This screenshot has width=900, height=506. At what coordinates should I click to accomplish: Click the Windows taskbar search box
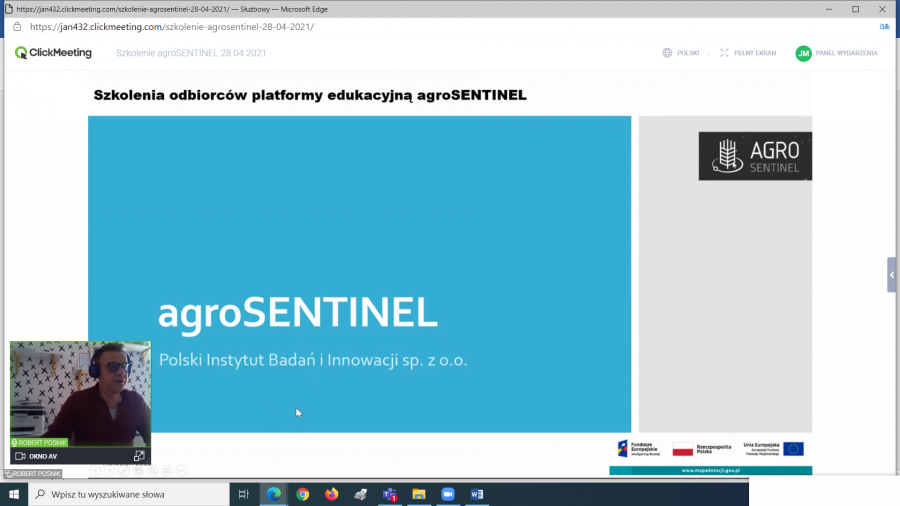coord(129,494)
